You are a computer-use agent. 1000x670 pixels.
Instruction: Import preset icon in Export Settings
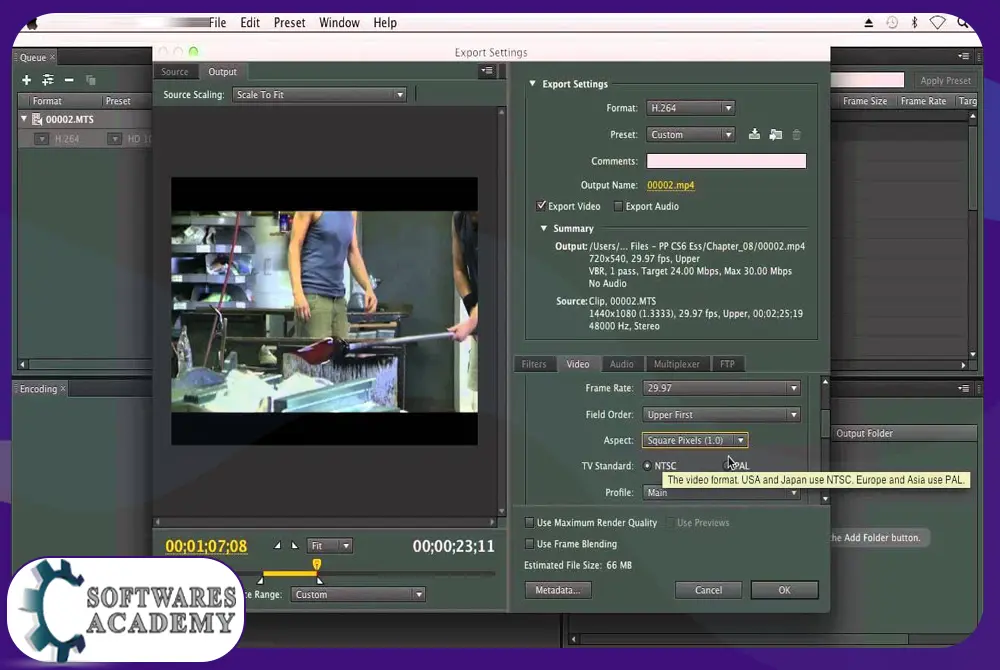(x=776, y=135)
